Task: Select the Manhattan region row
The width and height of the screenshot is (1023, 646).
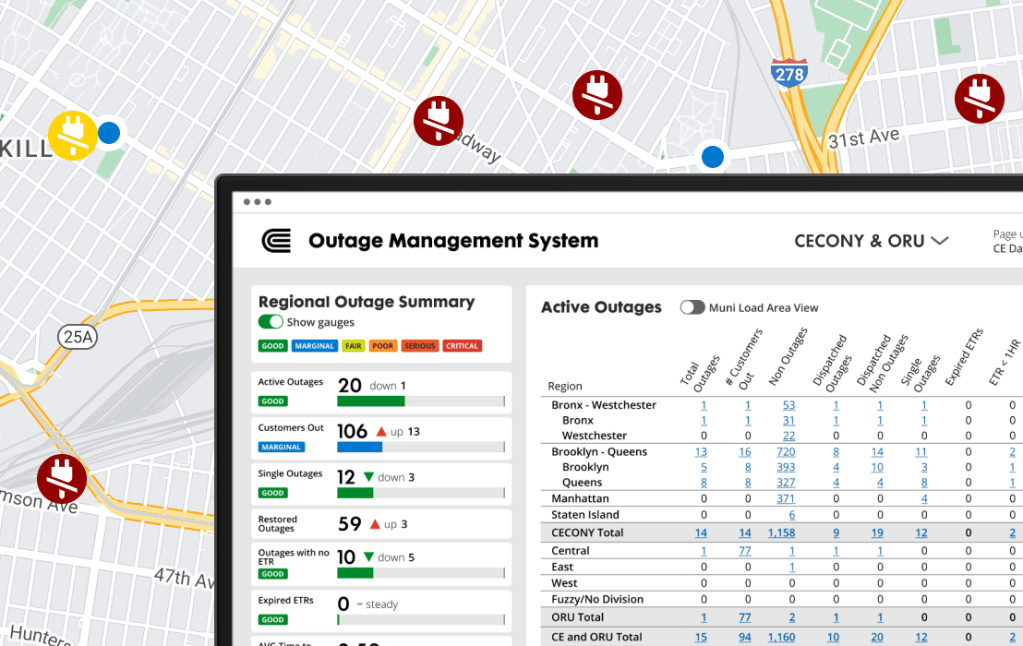Action: [580, 498]
